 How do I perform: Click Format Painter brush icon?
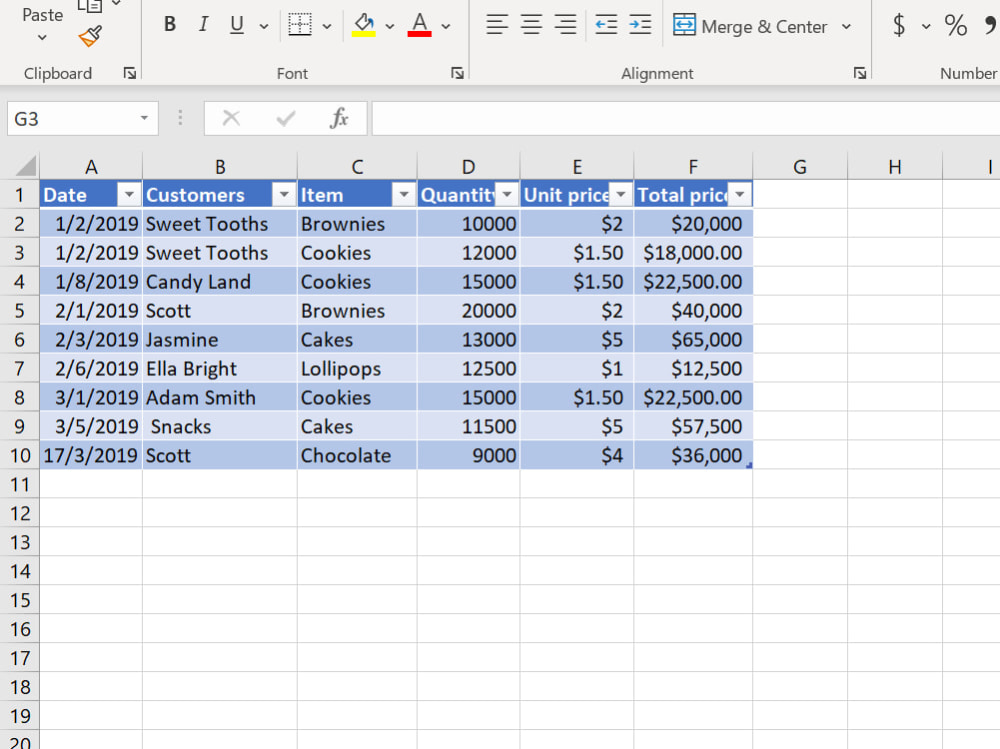(91, 36)
